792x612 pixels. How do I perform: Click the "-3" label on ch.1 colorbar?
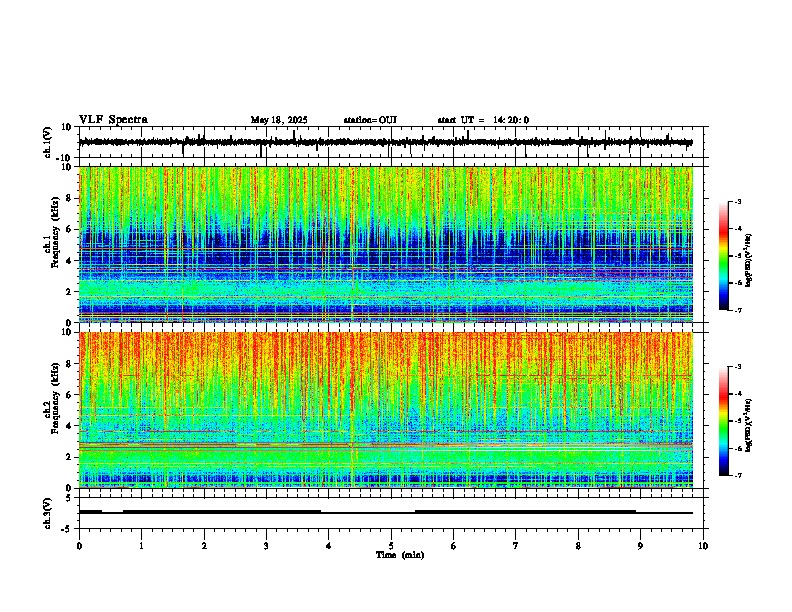coord(738,201)
